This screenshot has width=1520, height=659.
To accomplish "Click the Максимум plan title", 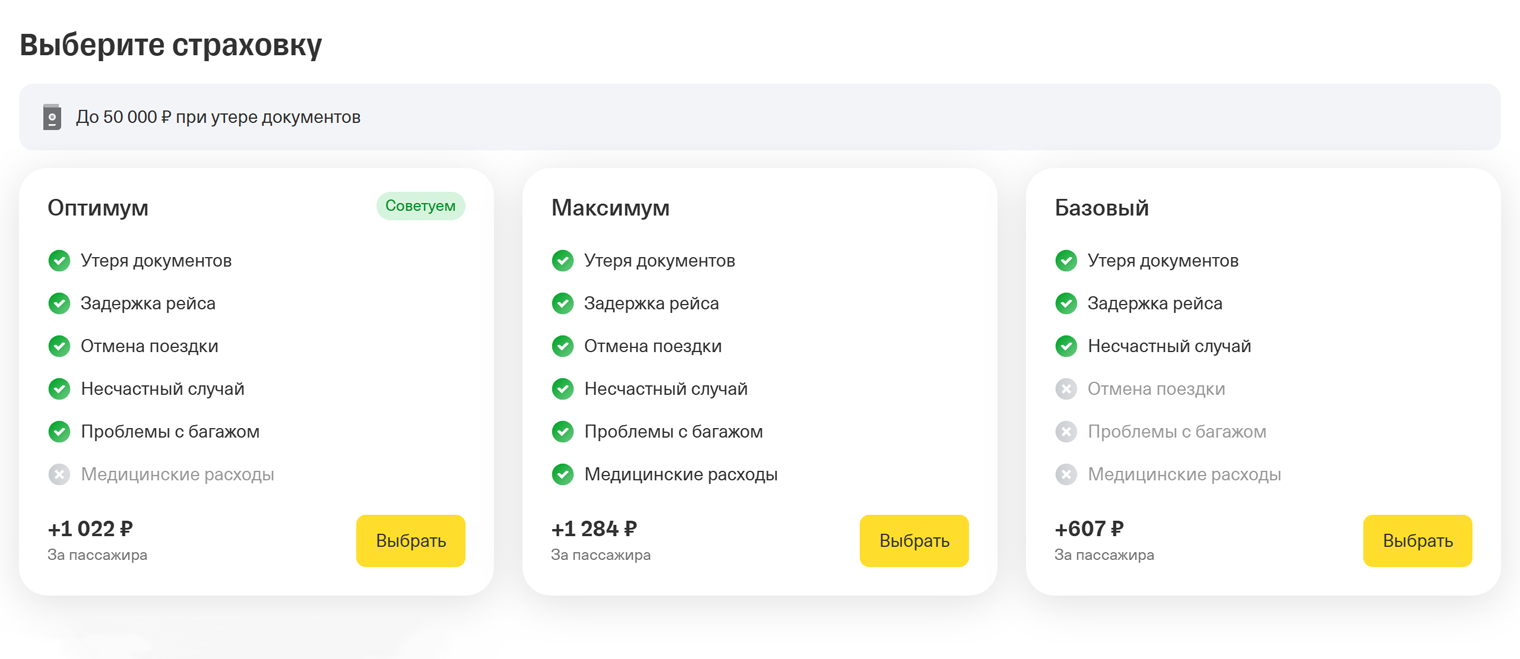I will click(x=610, y=208).
